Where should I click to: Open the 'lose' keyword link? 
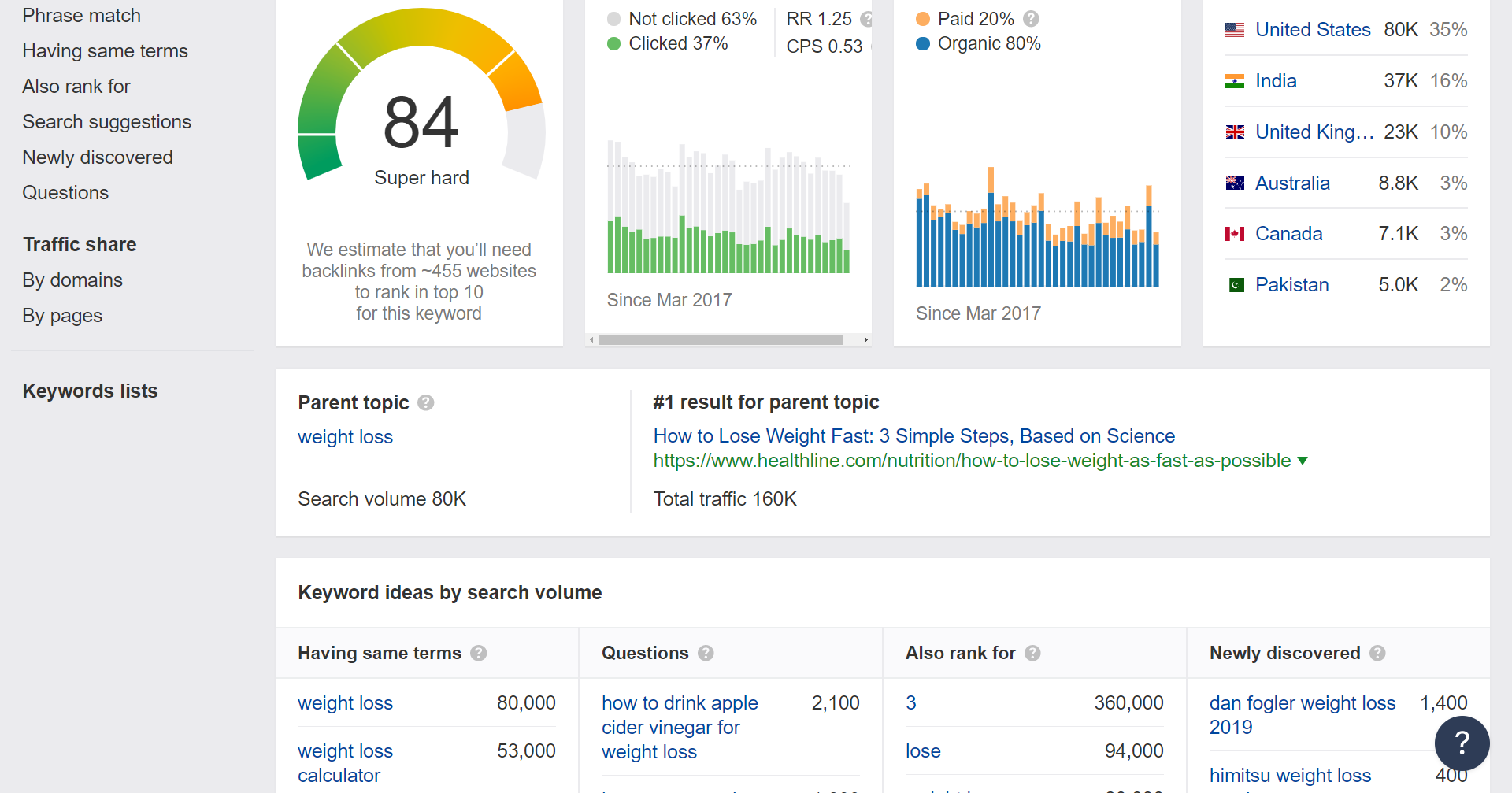tap(923, 751)
